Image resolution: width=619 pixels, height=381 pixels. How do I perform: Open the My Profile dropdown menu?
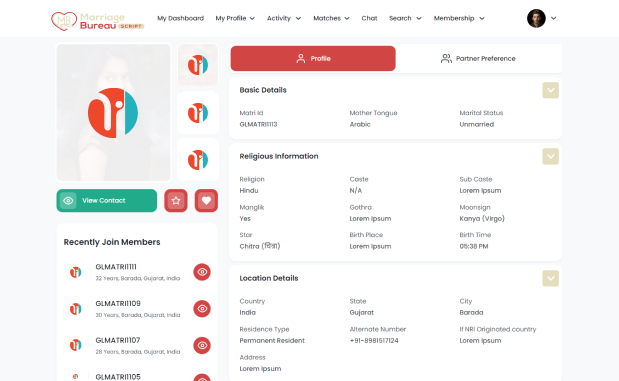pyautogui.click(x=235, y=18)
